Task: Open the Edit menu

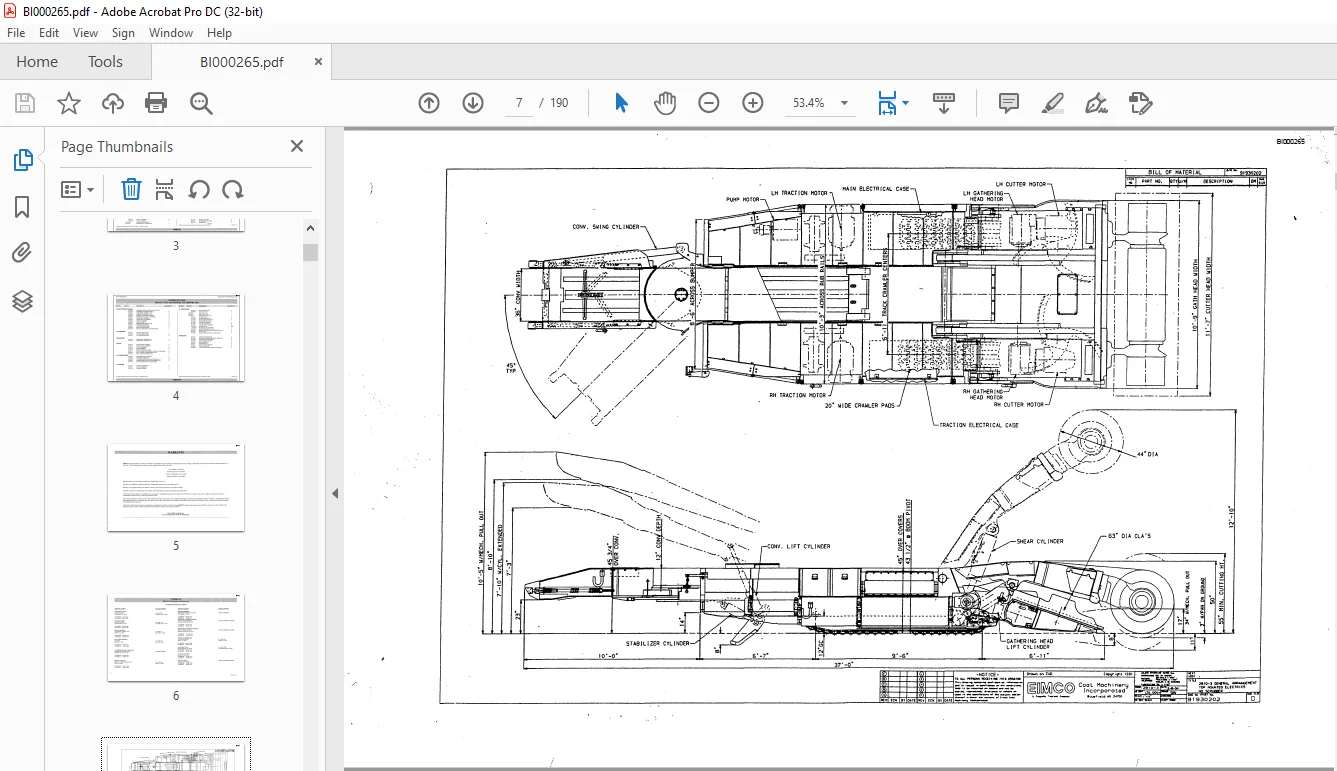Action: click(49, 33)
